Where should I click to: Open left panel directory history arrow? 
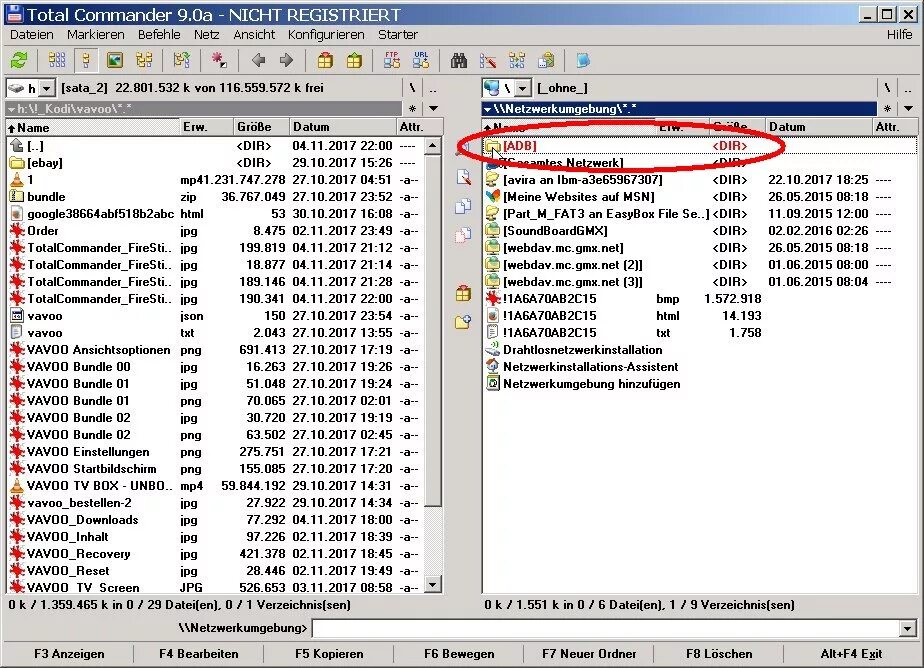click(434, 108)
